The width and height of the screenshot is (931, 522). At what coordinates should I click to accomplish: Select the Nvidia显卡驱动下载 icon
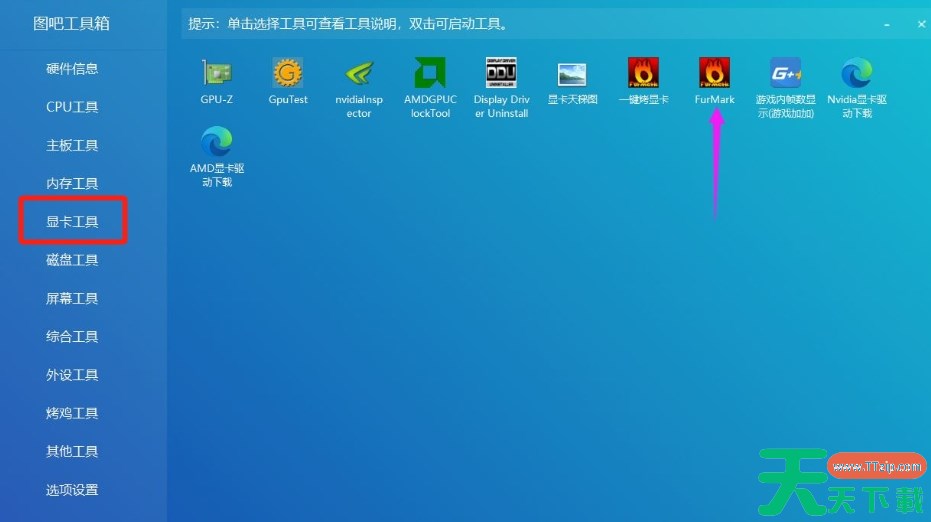pos(857,72)
